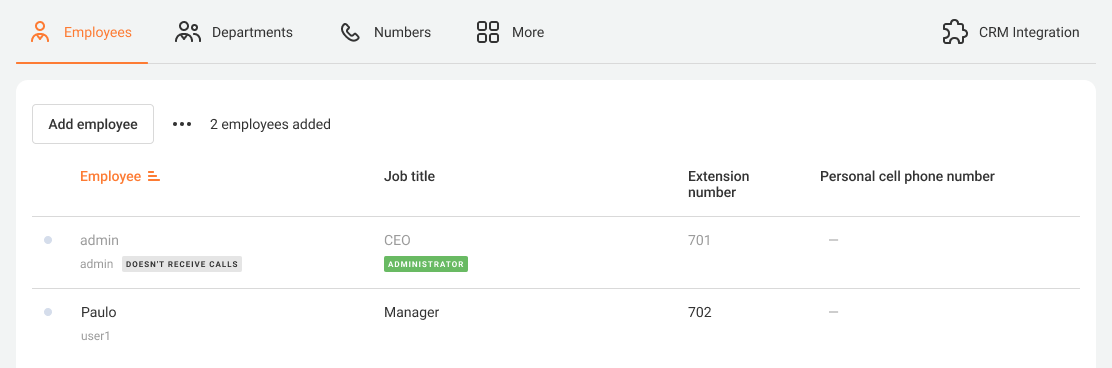The width and height of the screenshot is (1112, 368).
Task: Click Paulo's status dot indicator
Action: coord(48,312)
